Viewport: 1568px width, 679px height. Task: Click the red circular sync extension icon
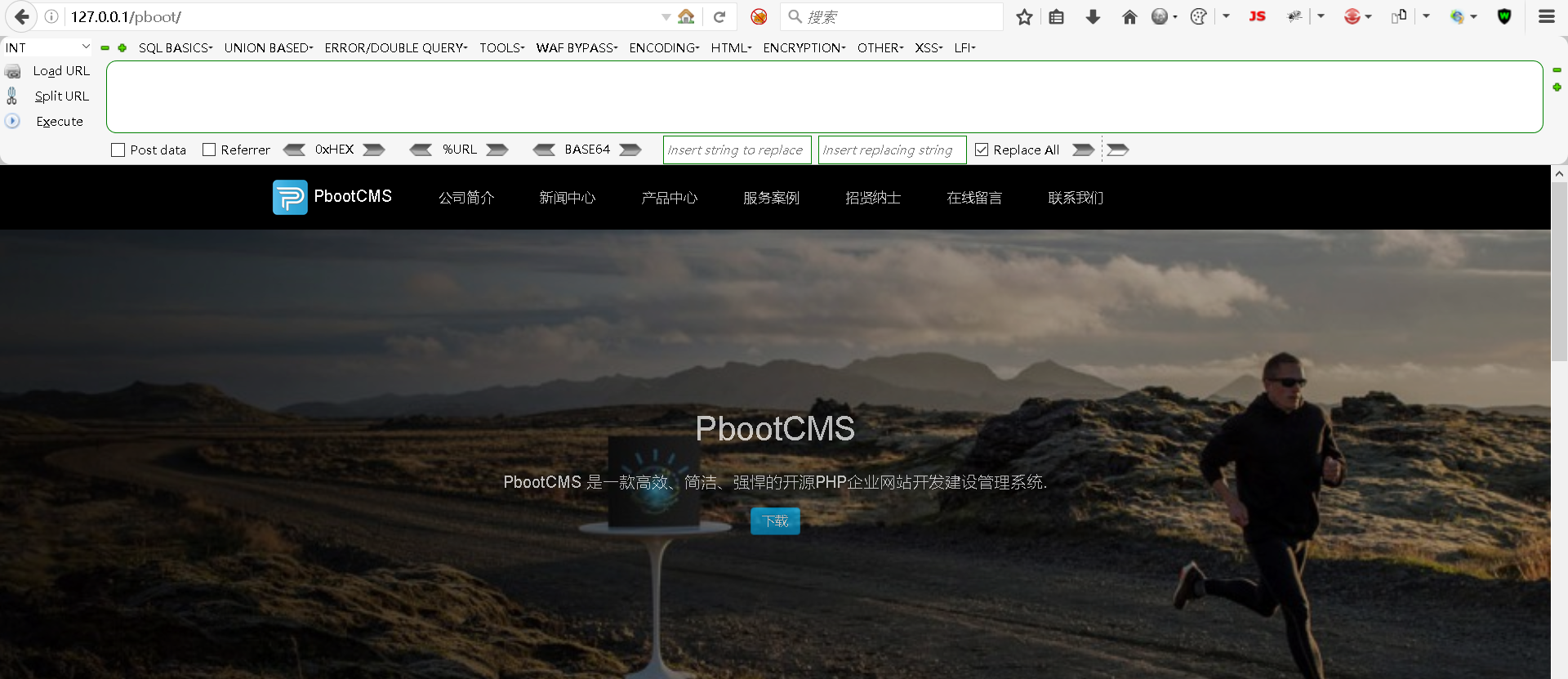(1352, 16)
